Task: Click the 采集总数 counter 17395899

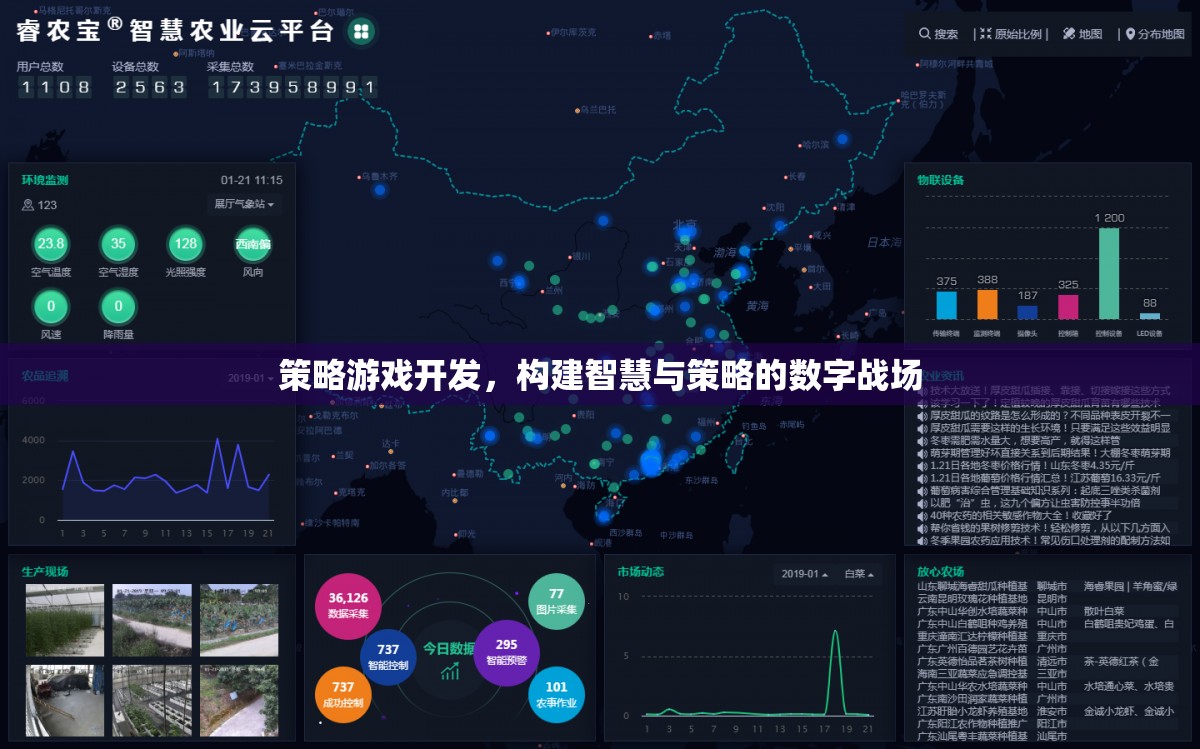Action: coord(292,87)
